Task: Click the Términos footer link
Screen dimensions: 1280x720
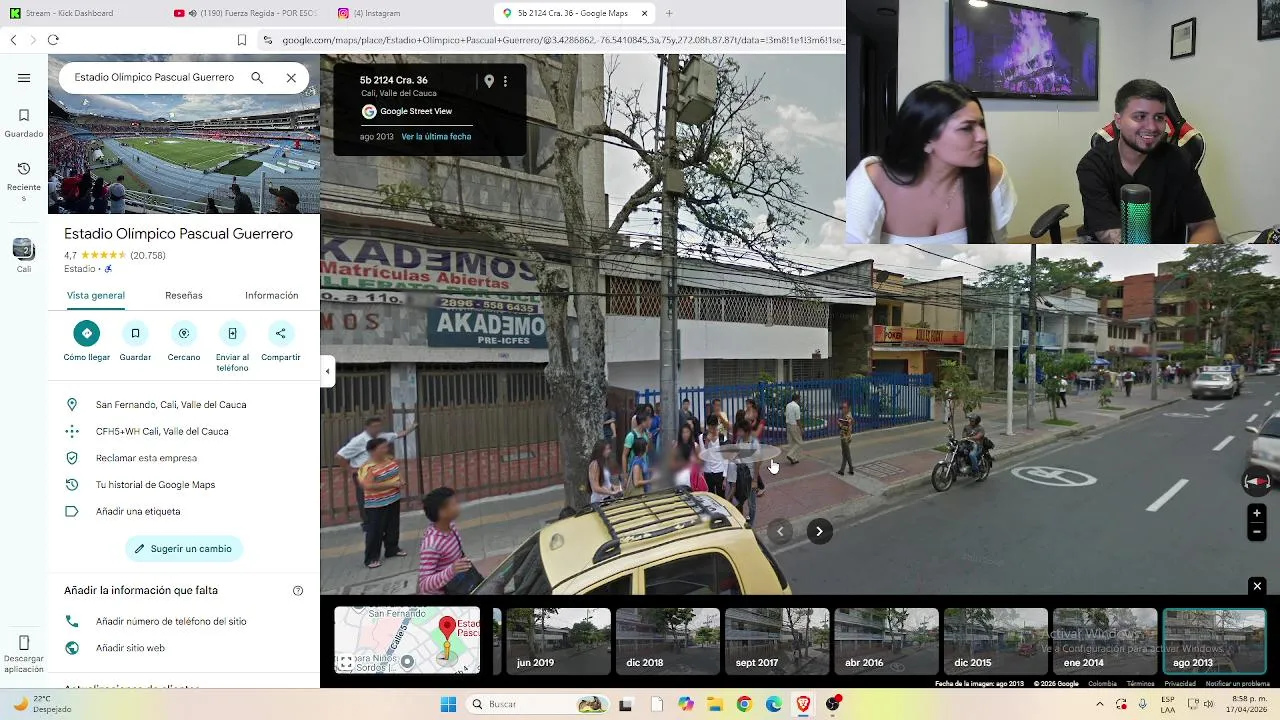Action: [1140, 684]
